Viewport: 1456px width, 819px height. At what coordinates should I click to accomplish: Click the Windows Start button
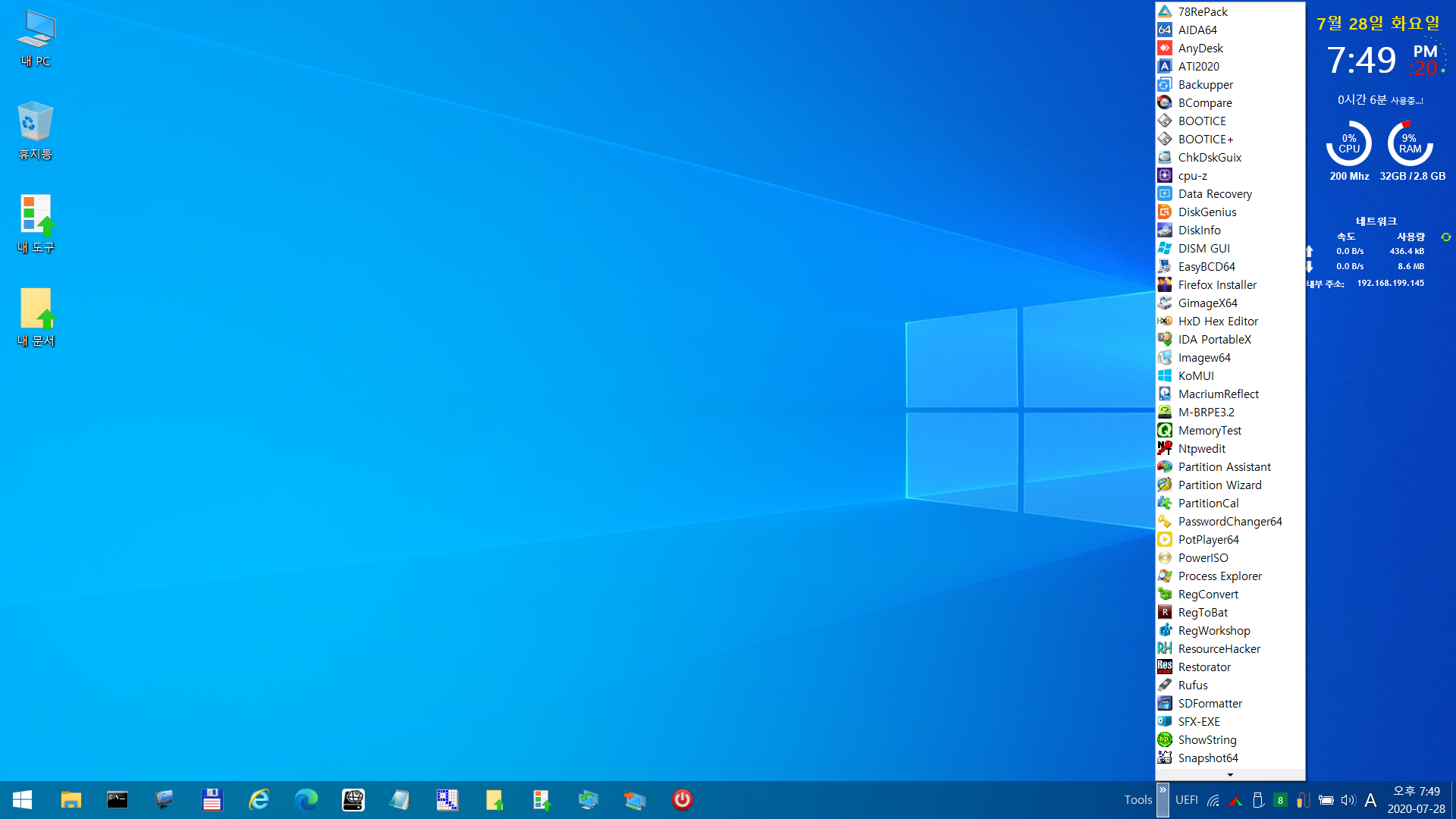[x=22, y=800]
